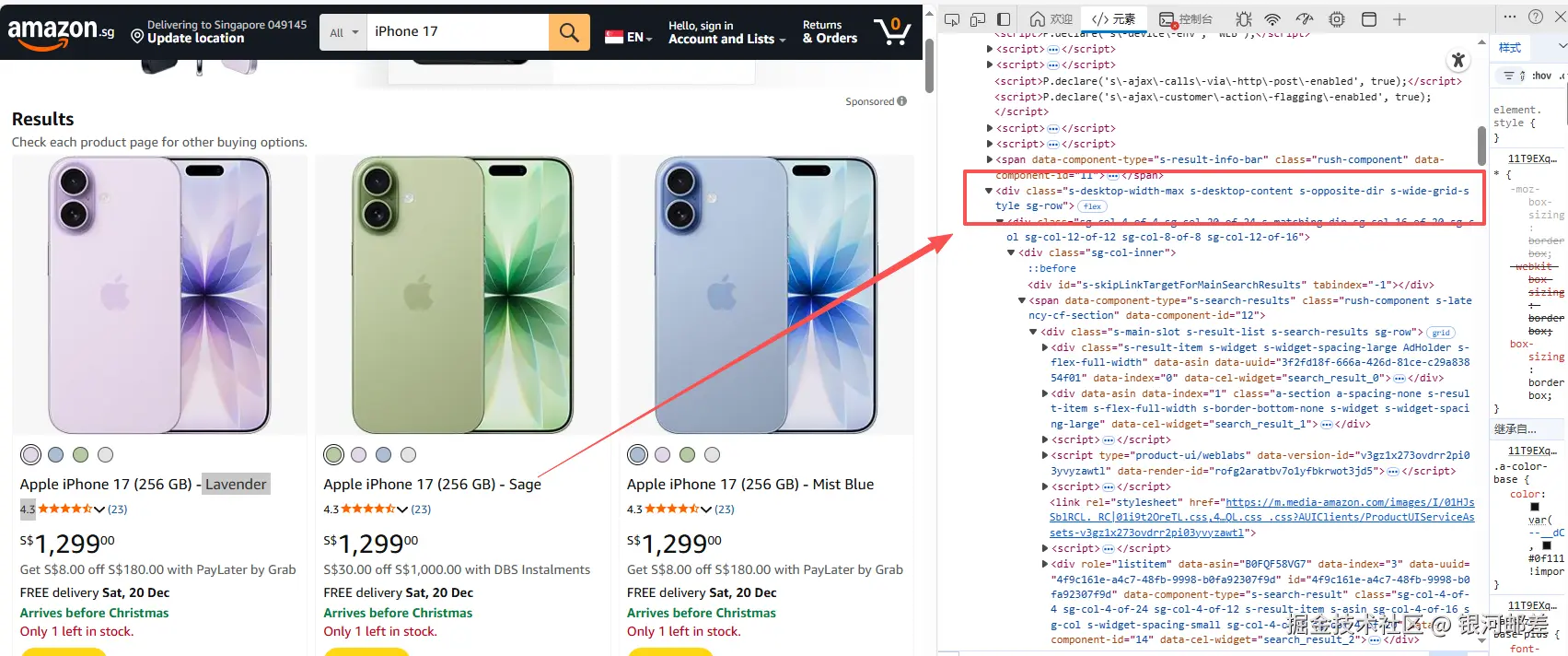Open Apple iPhone 17 Mist Blue product link
The width and height of the screenshot is (1568, 656).
750,484
